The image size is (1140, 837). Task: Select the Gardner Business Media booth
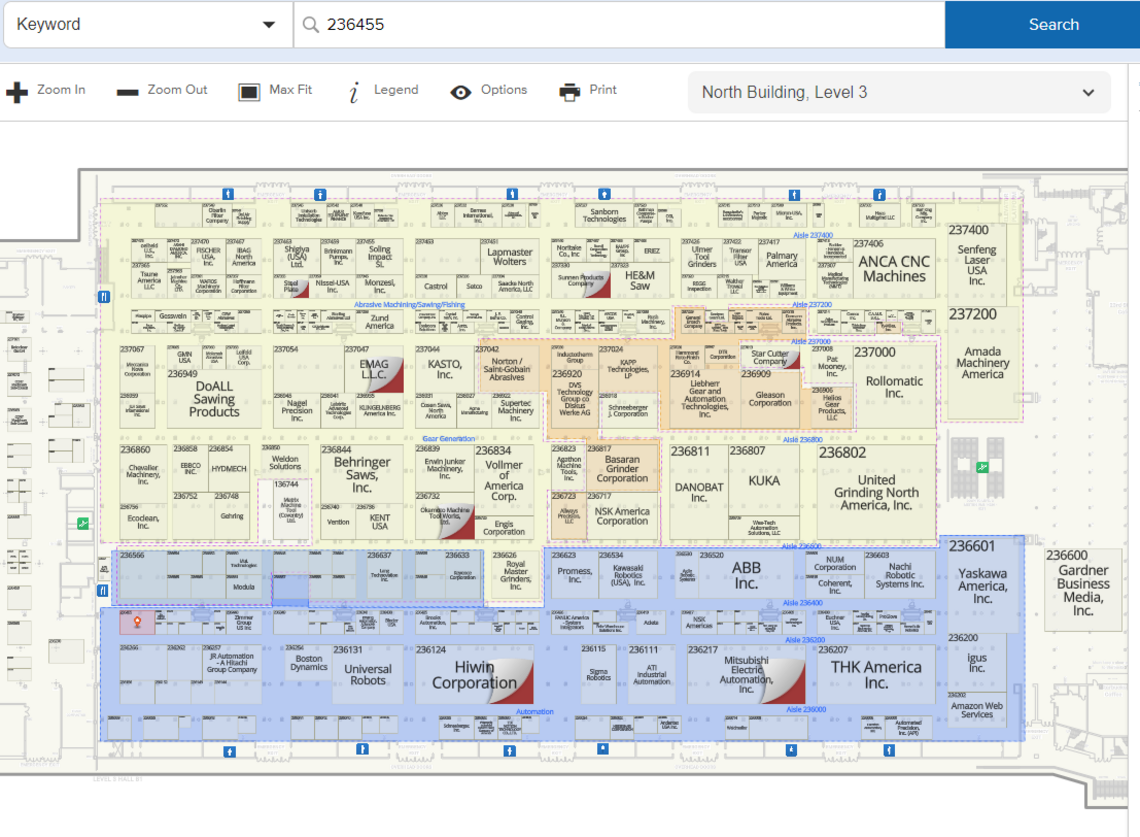1083,584
